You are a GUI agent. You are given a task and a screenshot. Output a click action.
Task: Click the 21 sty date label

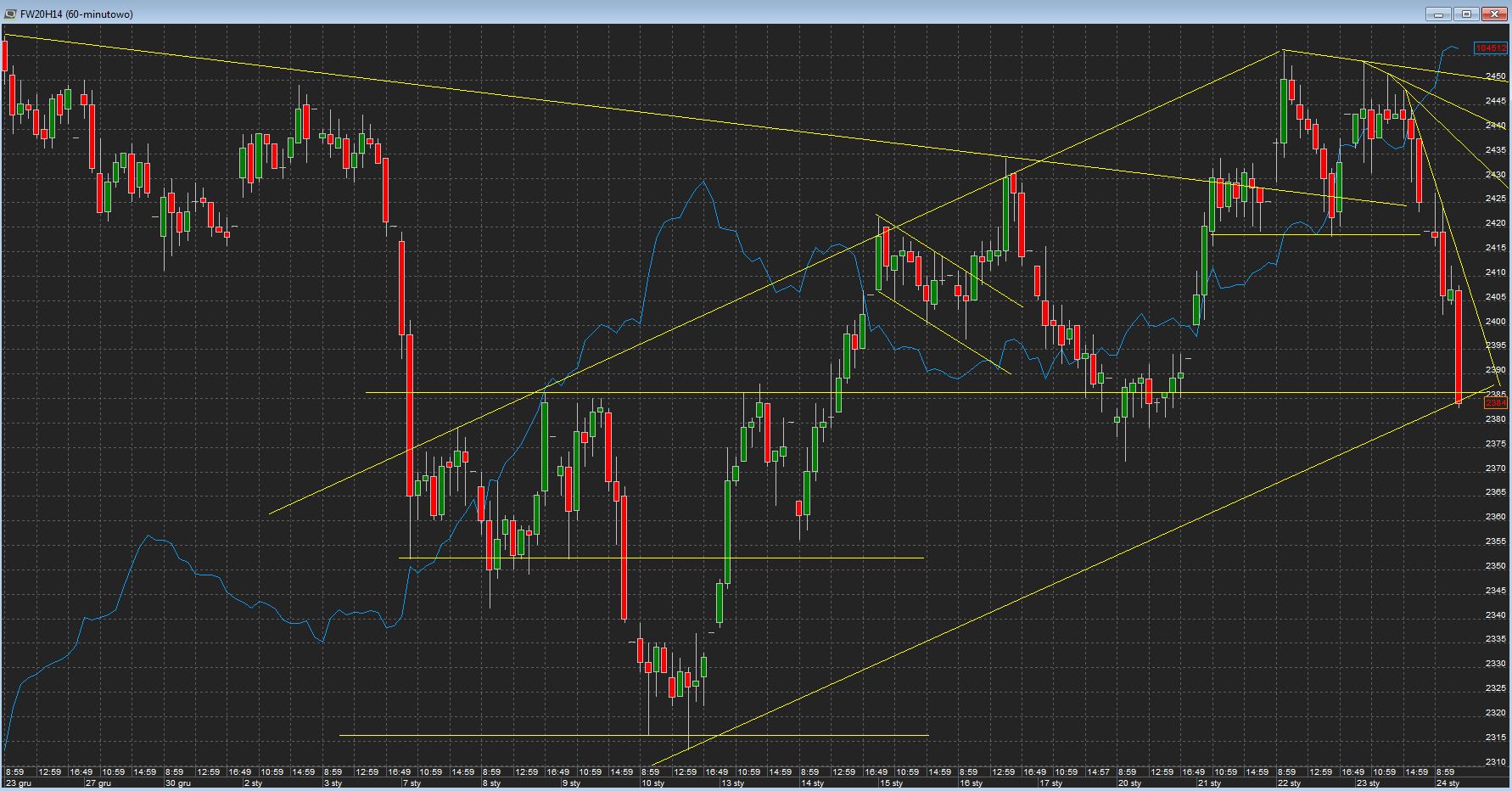[x=1209, y=783]
